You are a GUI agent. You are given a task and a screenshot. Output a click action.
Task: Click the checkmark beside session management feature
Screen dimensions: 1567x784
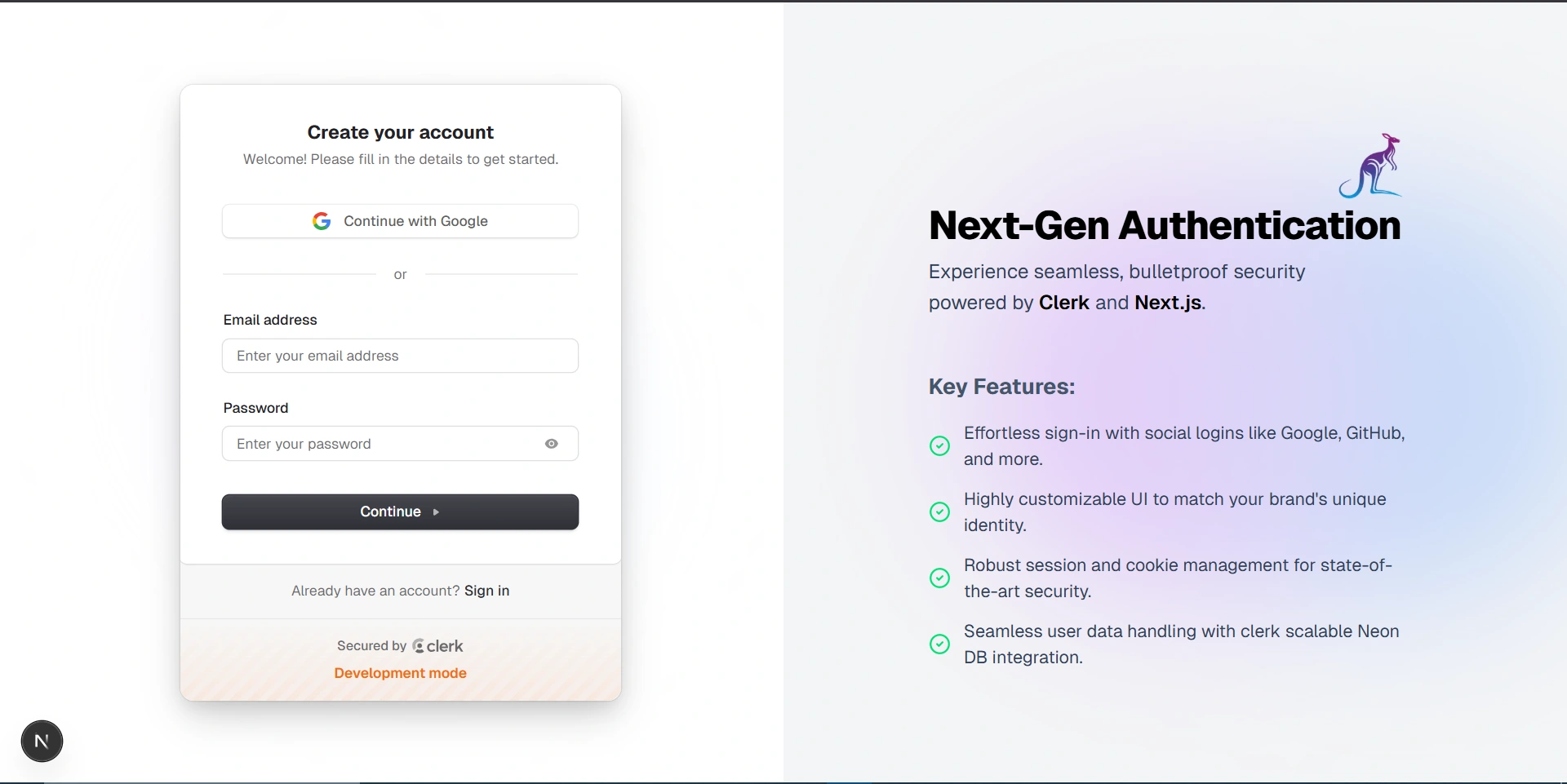pyautogui.click(x=939, y=578)
